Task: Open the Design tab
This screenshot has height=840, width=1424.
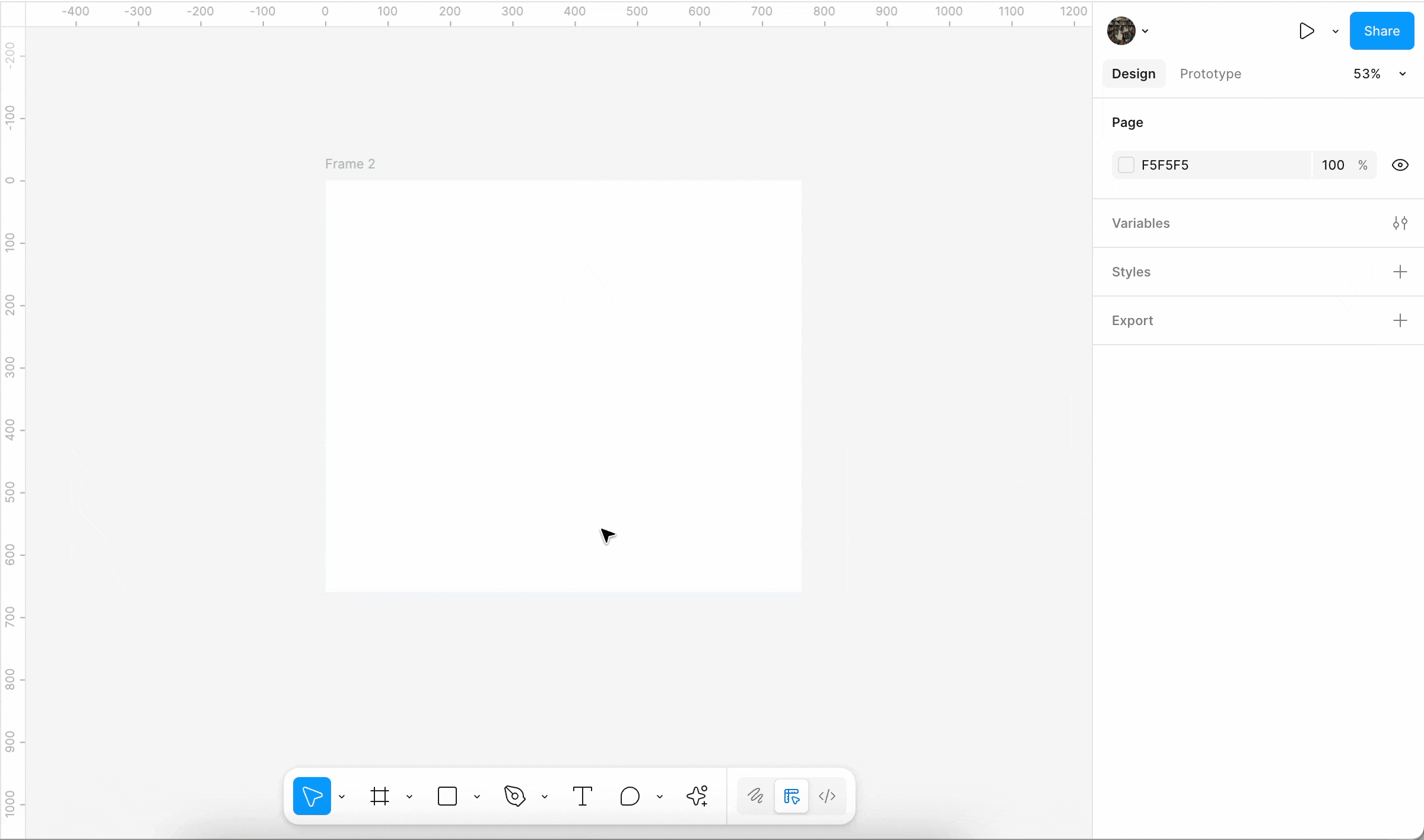Action: [x=1133, y=74]
